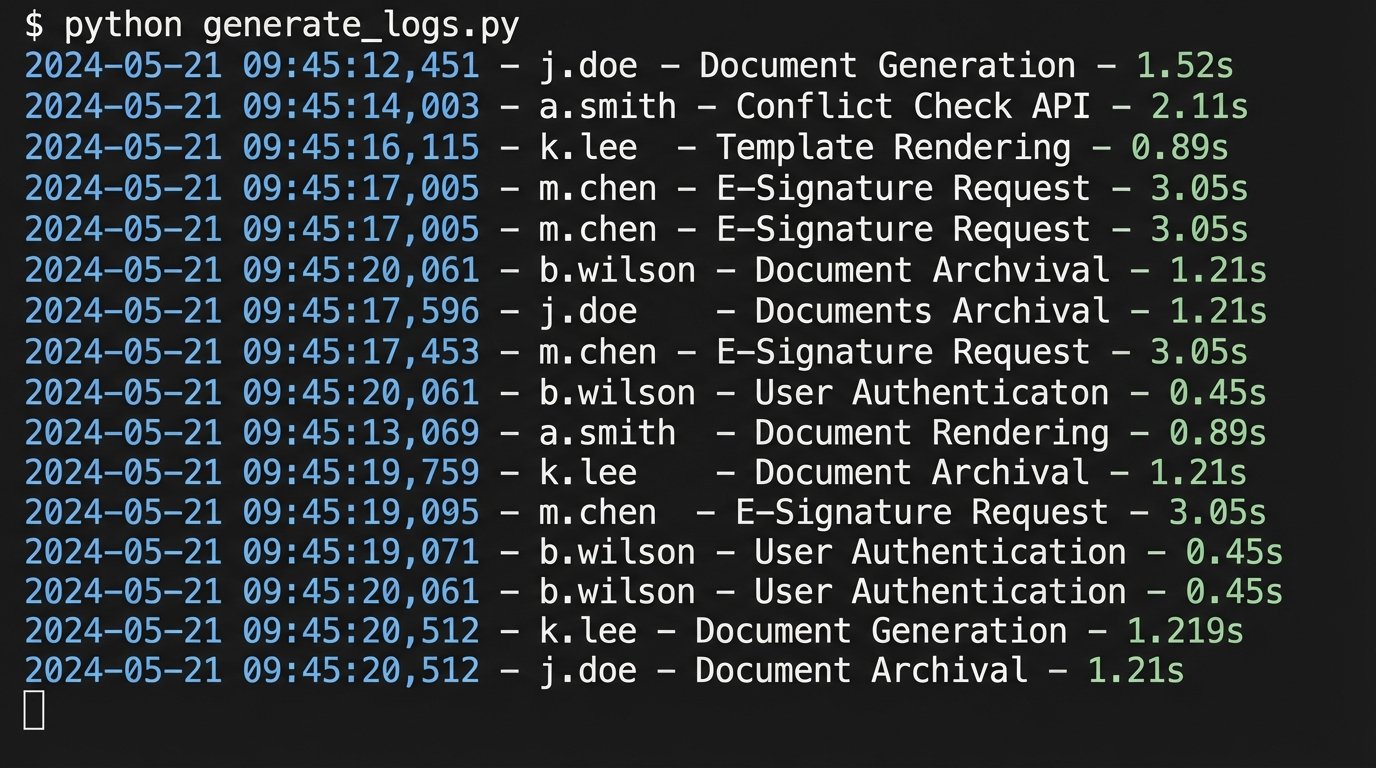The height and width of the screenshot is (768, 1376).
Task: Click the empty terminal cursor block
Action: click(x=34, y=710)
